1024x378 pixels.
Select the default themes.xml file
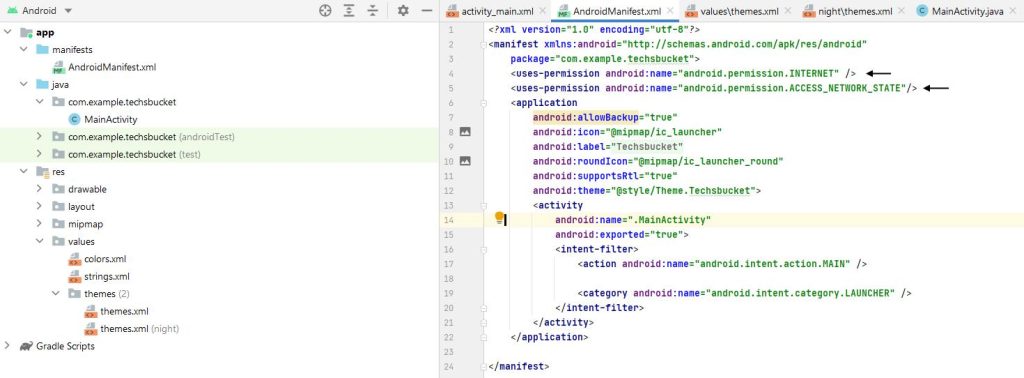tap(124, 311)
